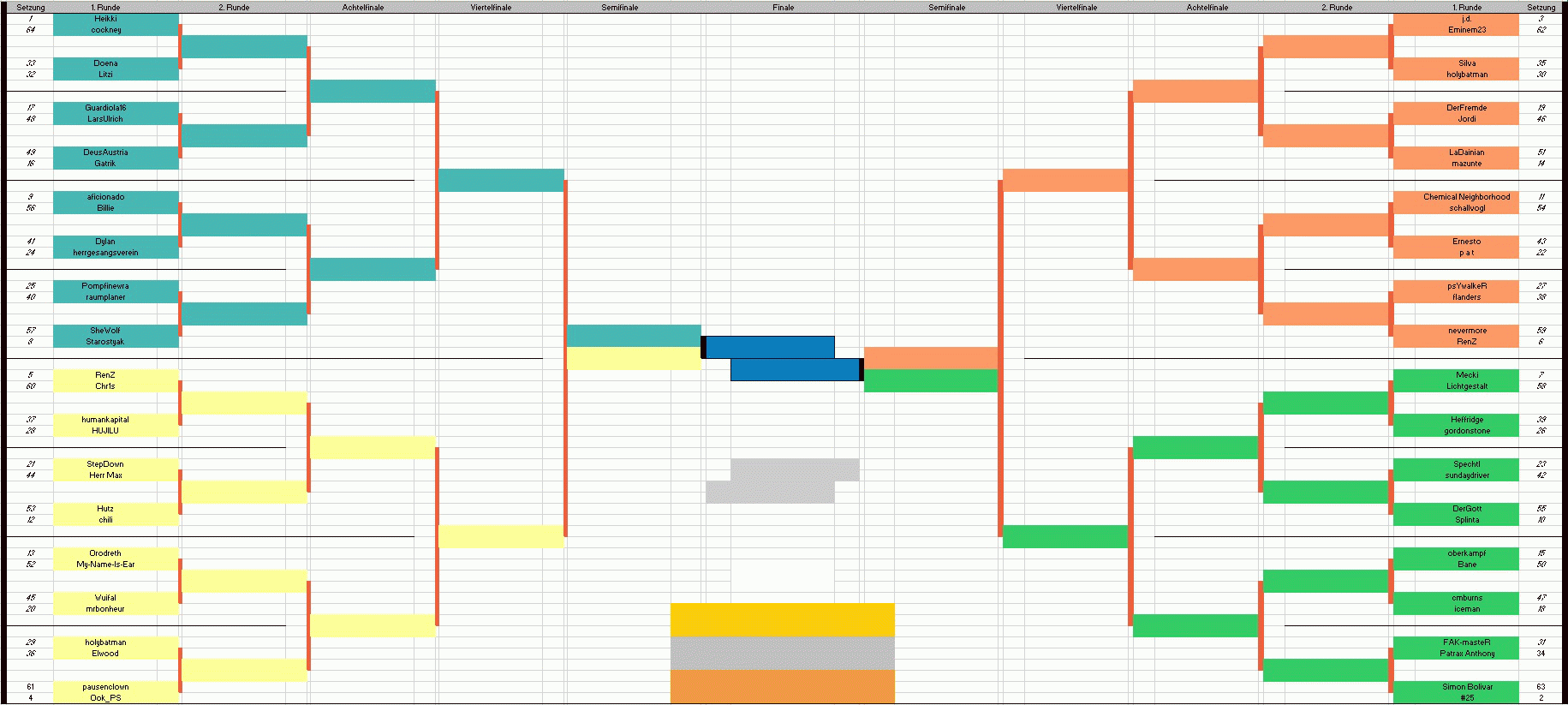Select the 'DerGott' cell
Screen dimensions: 1568x705
coord(1456,509)
